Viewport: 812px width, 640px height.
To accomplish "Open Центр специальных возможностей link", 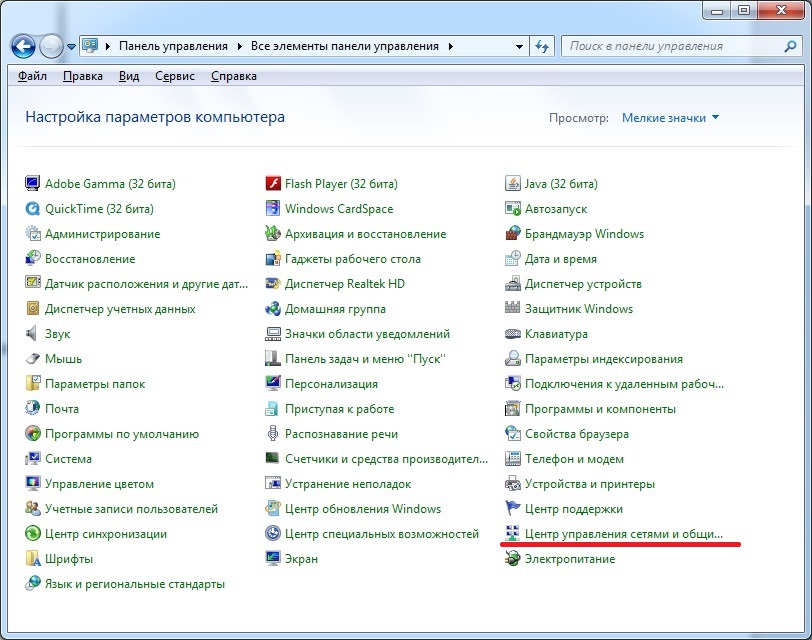I will [382, 534].
